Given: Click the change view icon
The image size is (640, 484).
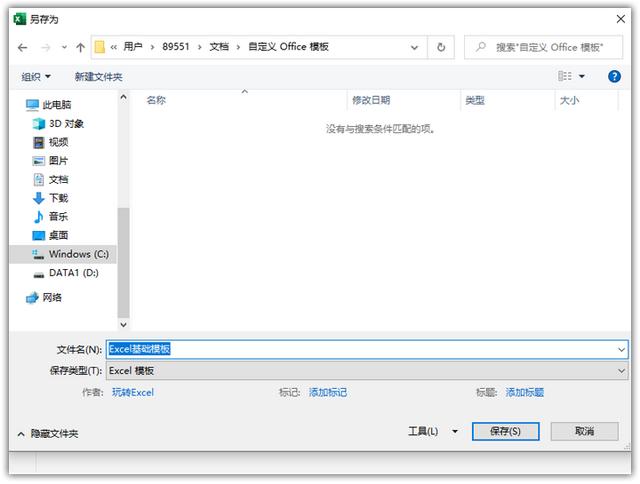Looking at the screenshot, I should click(x=565, y=76).
